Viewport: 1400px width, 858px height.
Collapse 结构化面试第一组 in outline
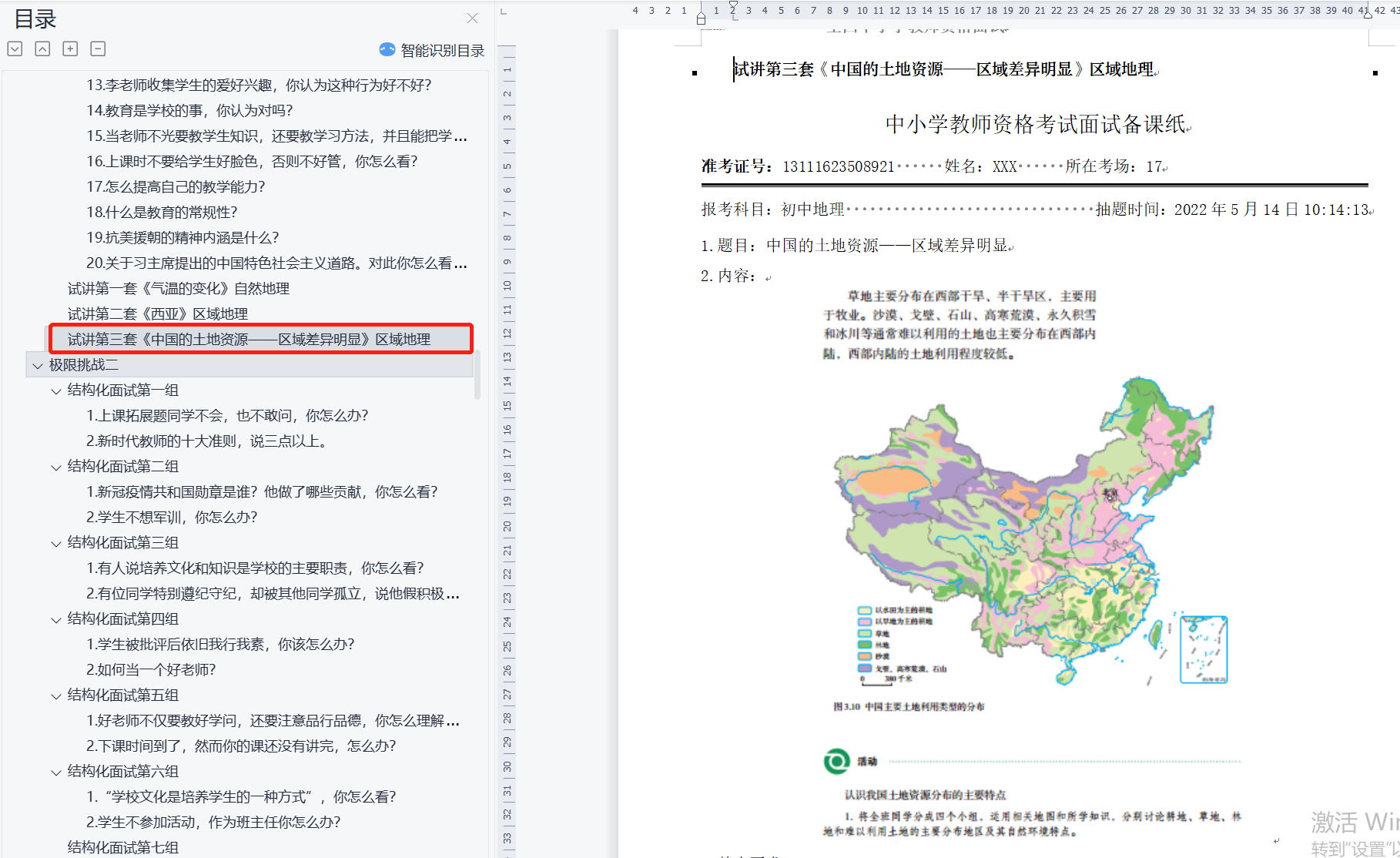point(56,391)
